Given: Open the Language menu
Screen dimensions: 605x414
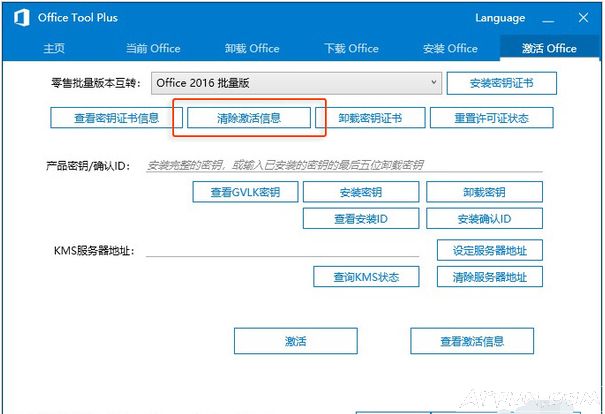Looking at the screenshot, I should pyautogui.click(x=500, y=18).
